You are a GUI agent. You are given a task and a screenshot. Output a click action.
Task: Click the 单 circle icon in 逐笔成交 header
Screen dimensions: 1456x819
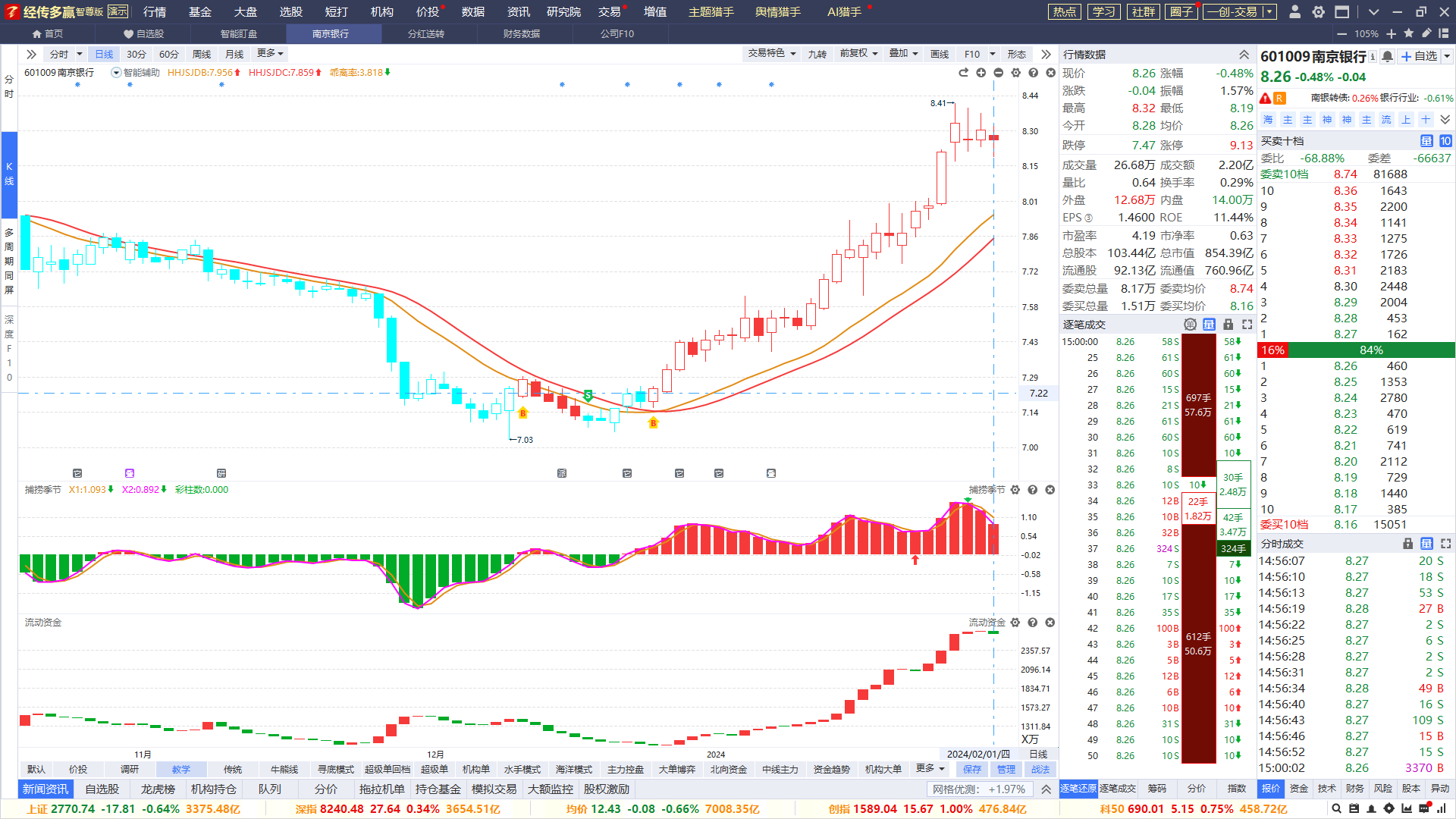point(1191,325)
